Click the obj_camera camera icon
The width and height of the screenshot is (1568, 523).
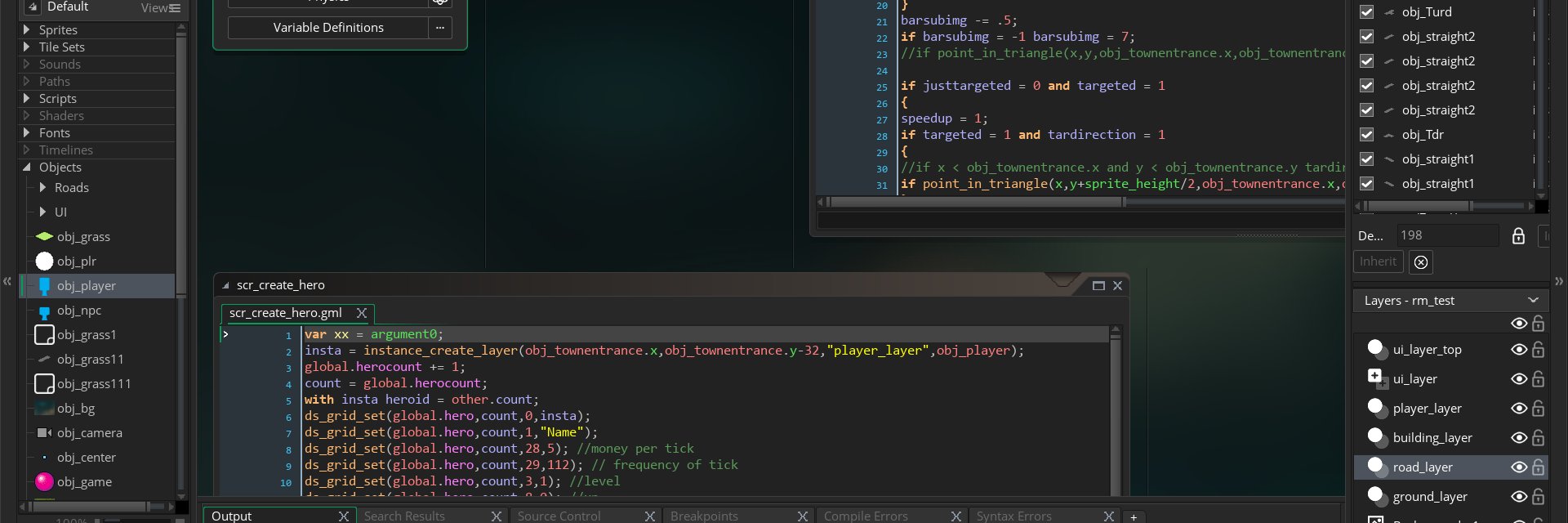44,432
